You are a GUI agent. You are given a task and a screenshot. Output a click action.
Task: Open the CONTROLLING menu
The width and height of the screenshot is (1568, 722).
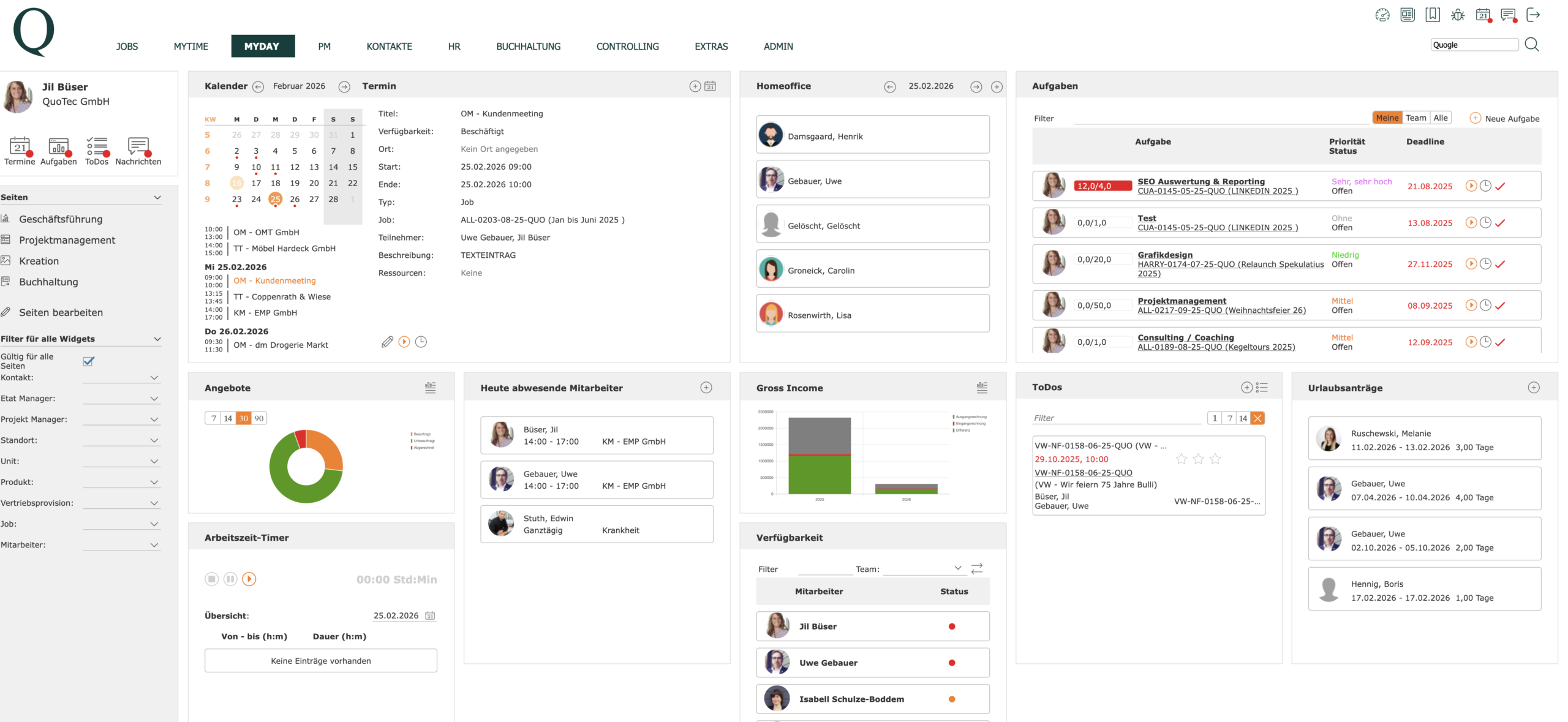point(627,47)
